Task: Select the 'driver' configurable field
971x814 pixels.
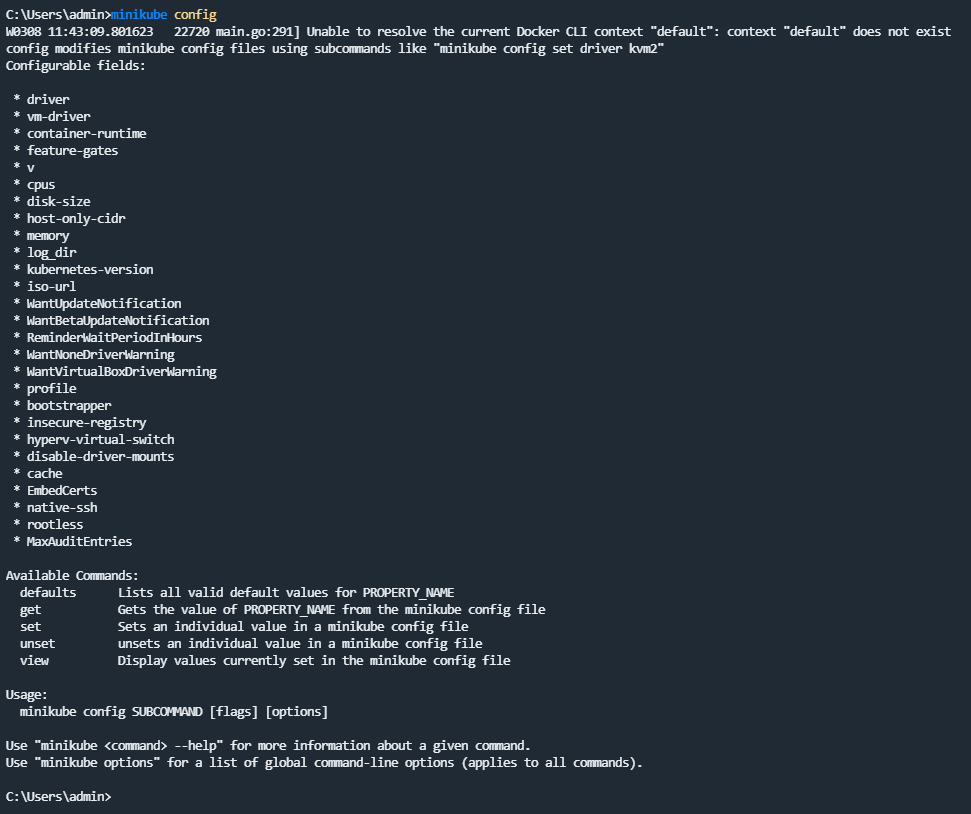Action: 48,99
